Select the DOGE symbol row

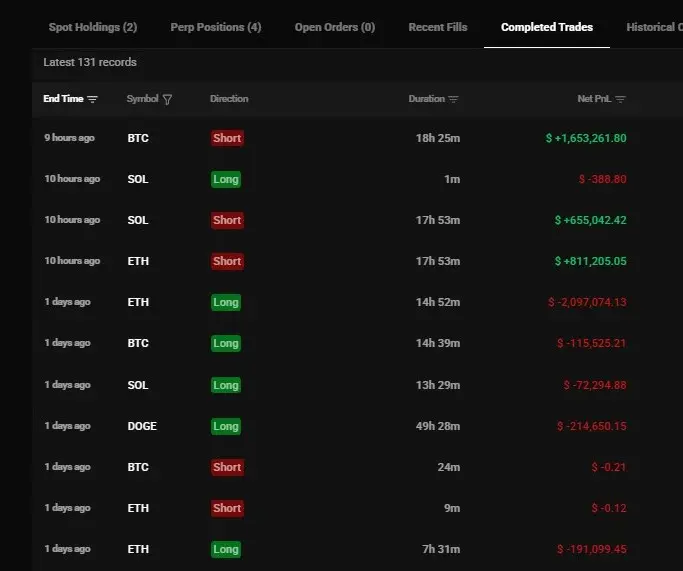tap(142, 426)
